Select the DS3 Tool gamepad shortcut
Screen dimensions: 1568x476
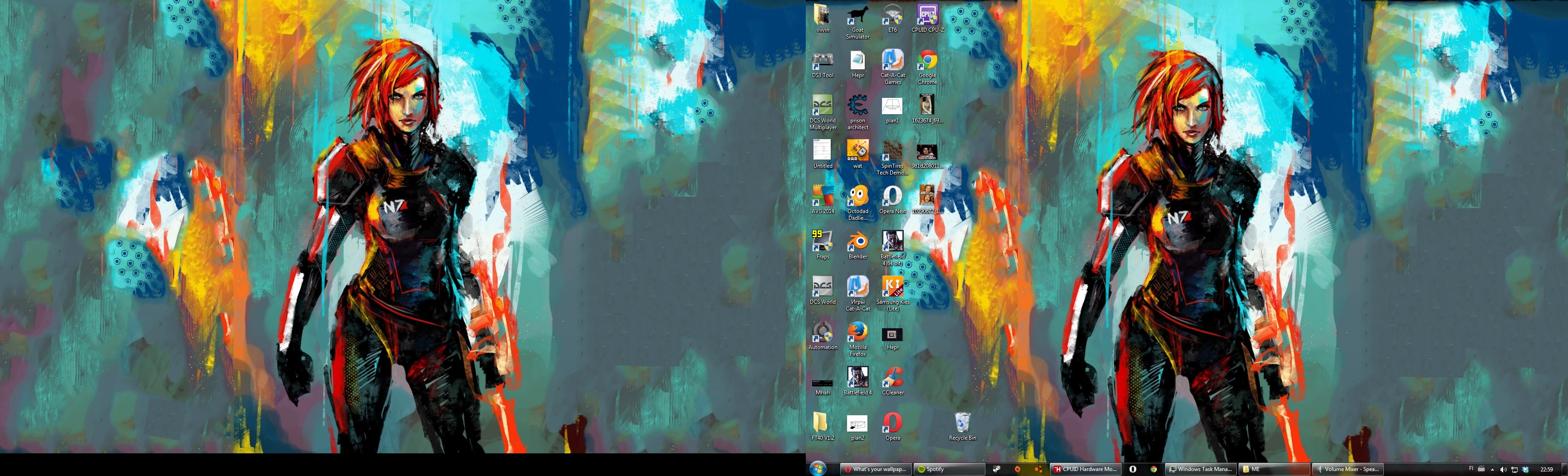[x=823, y=64]
